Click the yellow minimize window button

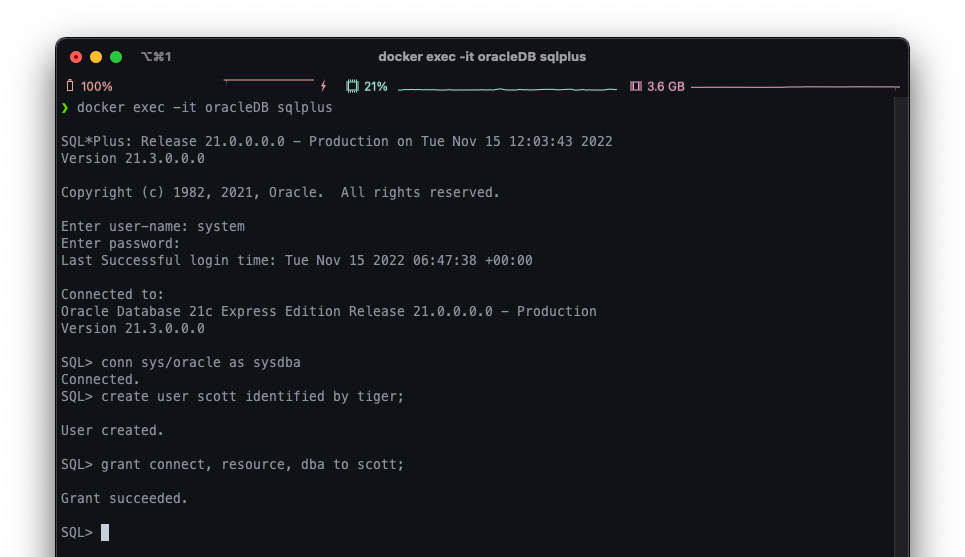[x=96, y=57]
